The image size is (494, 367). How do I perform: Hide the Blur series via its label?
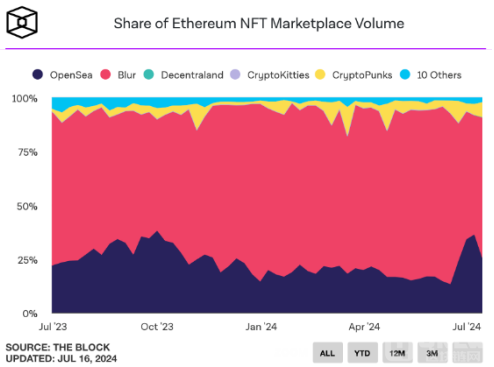(127, 75)
